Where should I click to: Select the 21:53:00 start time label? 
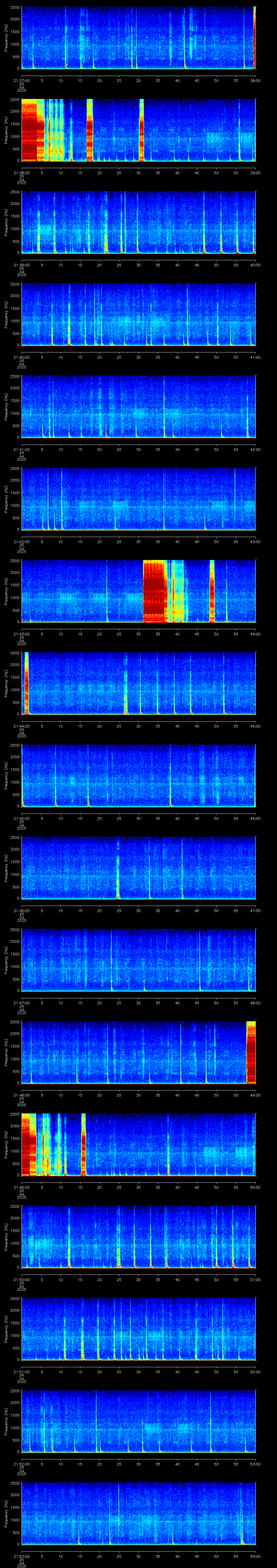[21, 1556]
